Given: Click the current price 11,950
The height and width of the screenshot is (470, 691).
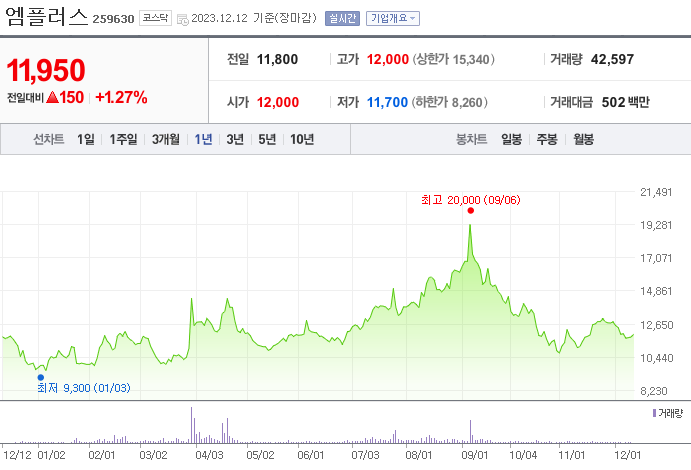Looking at the screenshot, I should (x=46, y=70).
